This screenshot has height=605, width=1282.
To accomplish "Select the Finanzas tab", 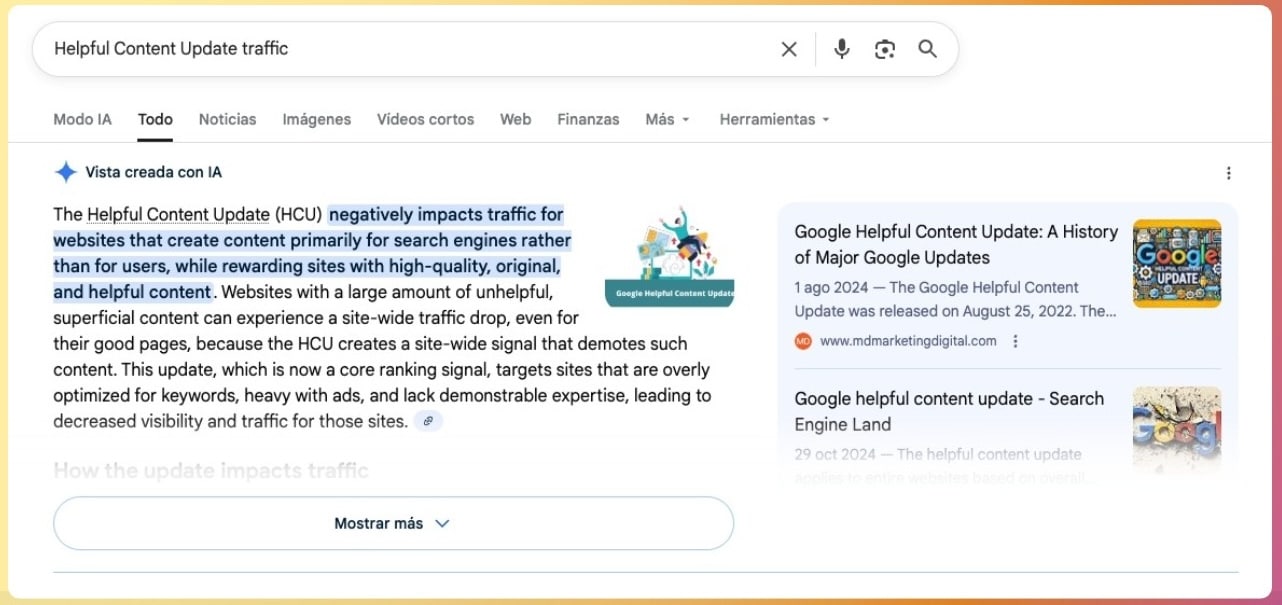I will [588, 119].
